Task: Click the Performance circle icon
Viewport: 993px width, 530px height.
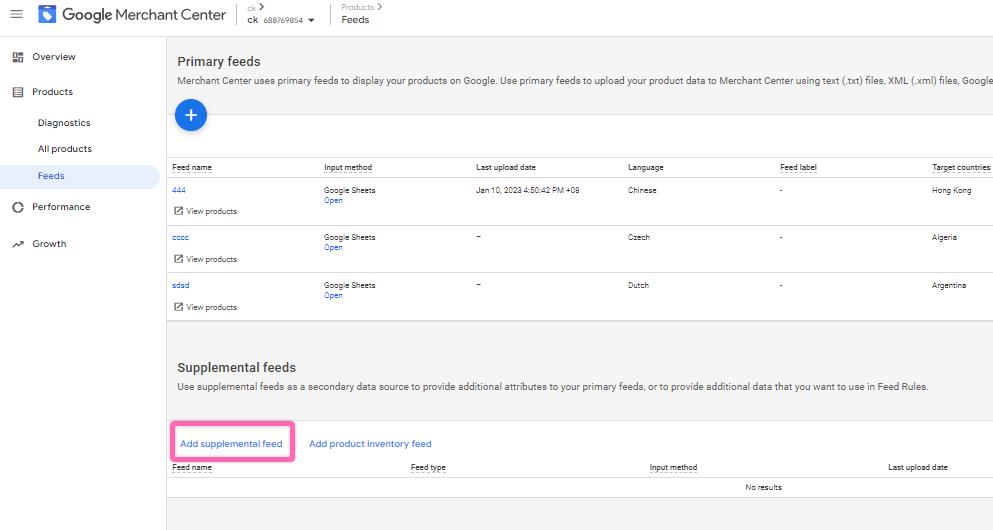Action: click(x=17, y=207)
